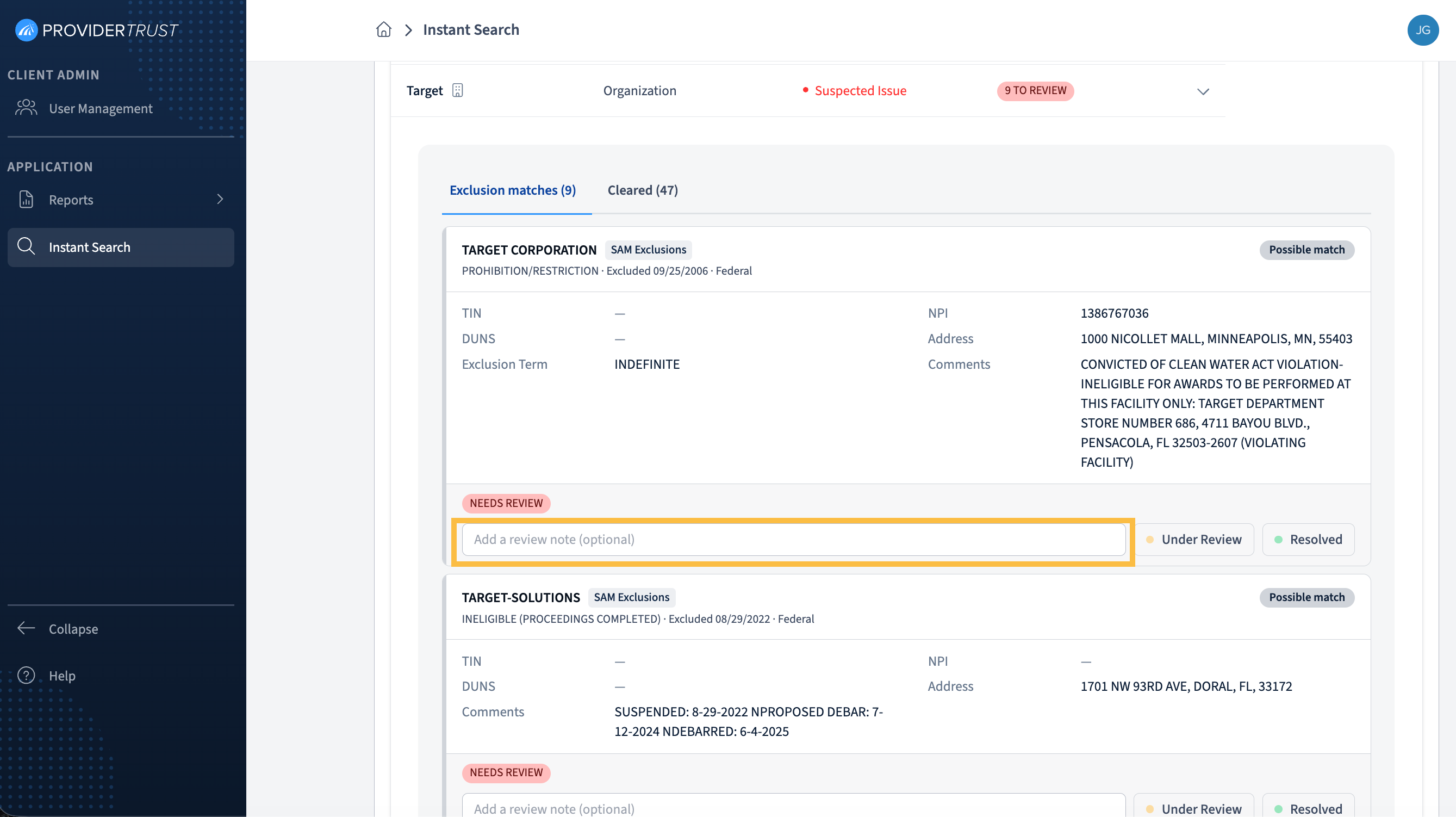Image resolution: width=1456 pixels, height=817 pixels.
Task: Click the NPI value 1386767036
Action: point(1115,313)
